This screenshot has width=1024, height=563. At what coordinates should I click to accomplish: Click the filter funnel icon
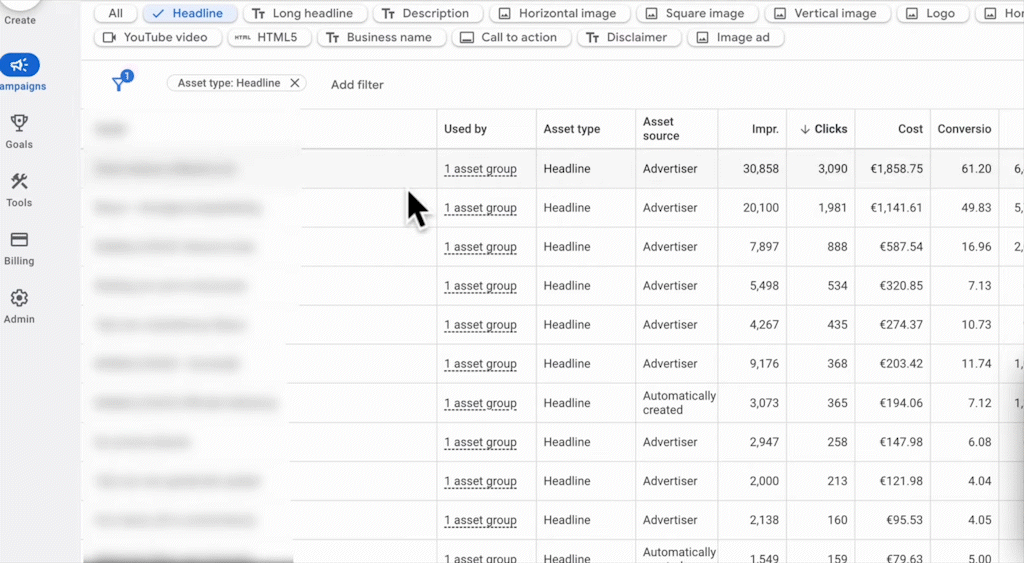(x=120, y=84)
